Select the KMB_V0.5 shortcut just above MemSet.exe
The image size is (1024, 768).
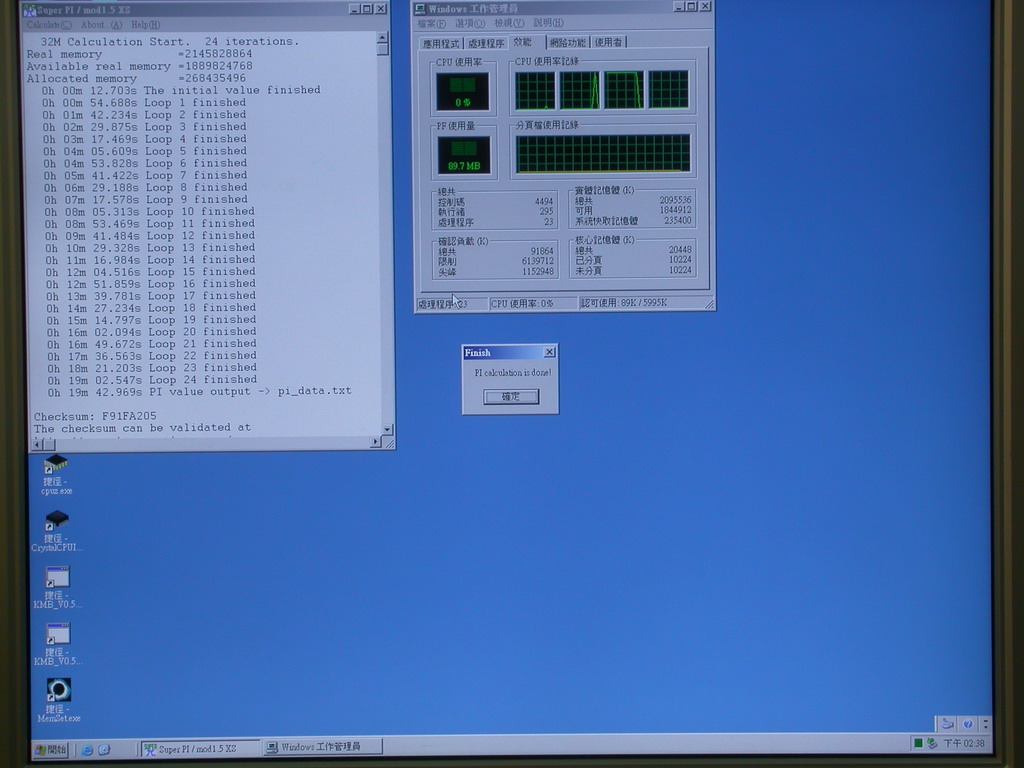click(57, 643)
